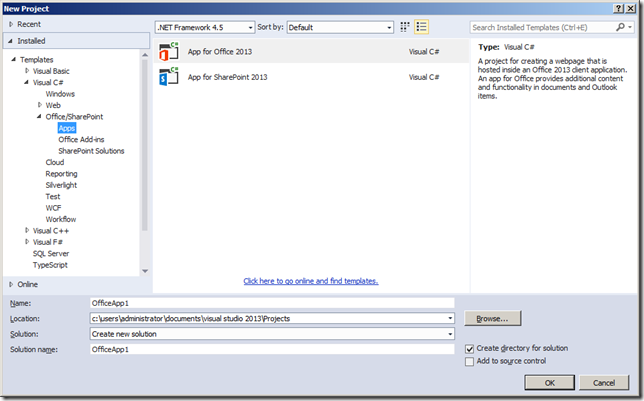Click the template tree scrollbar thumb

[145, 145]
